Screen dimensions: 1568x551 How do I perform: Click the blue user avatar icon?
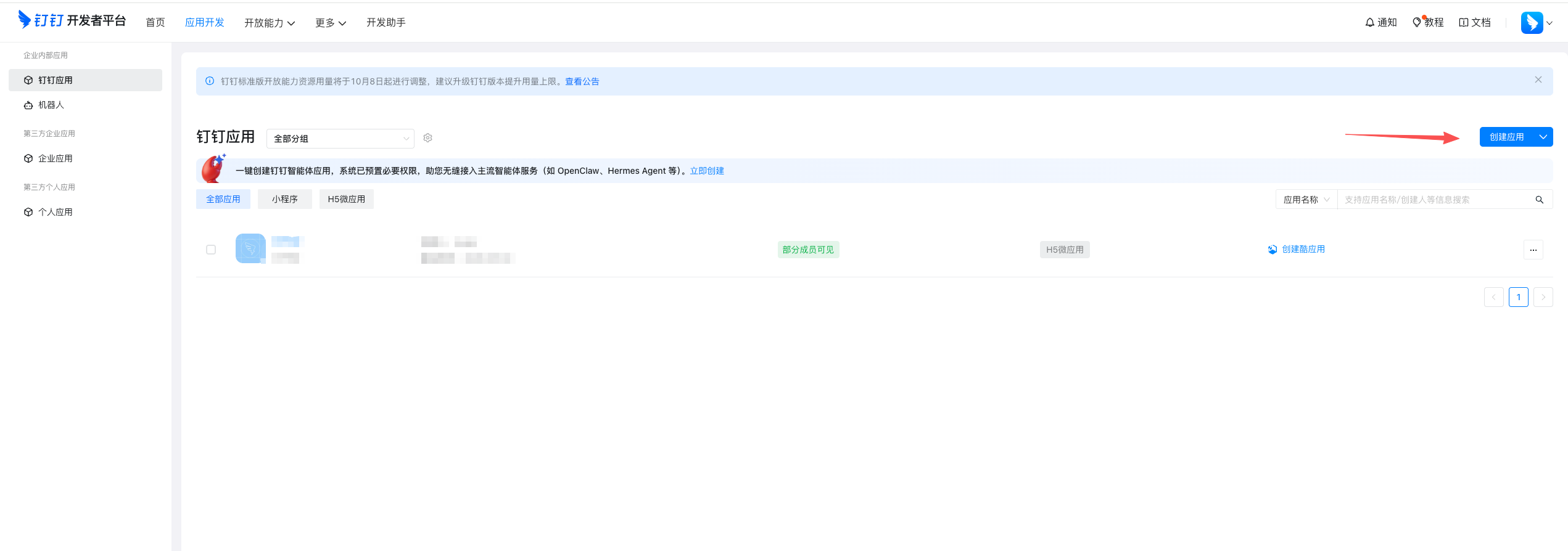[1532, 23]
